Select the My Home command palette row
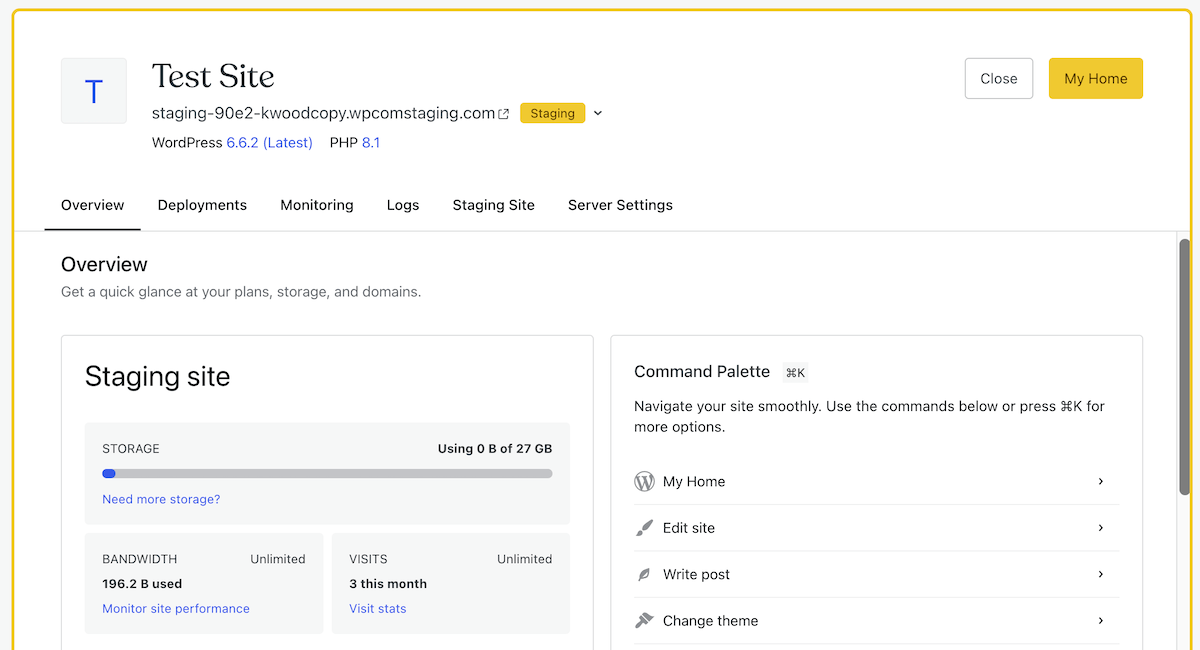Viewport: 1200px width, 650px height. [x=877, y=481]
